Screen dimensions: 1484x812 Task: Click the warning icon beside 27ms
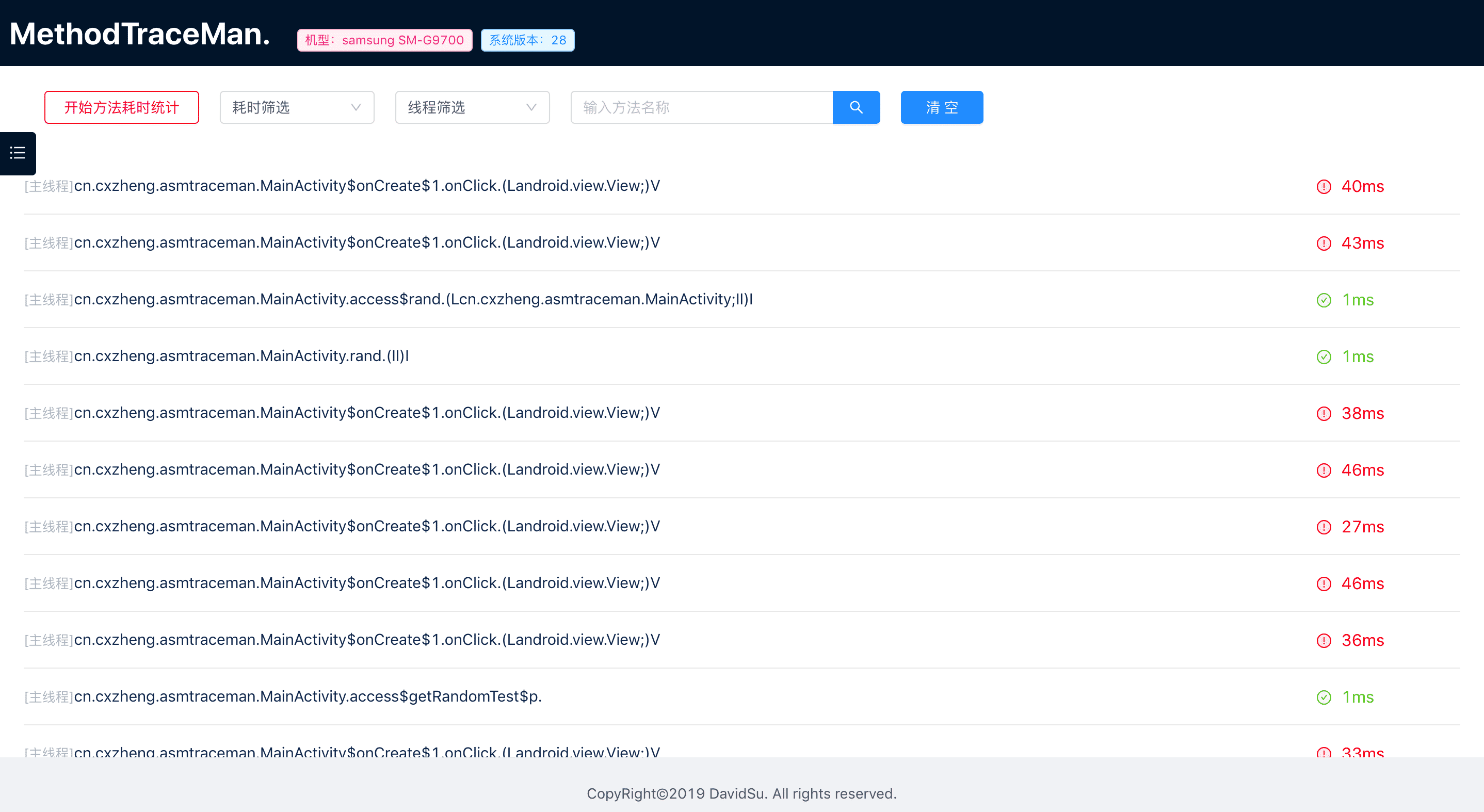click(1324, 527)
